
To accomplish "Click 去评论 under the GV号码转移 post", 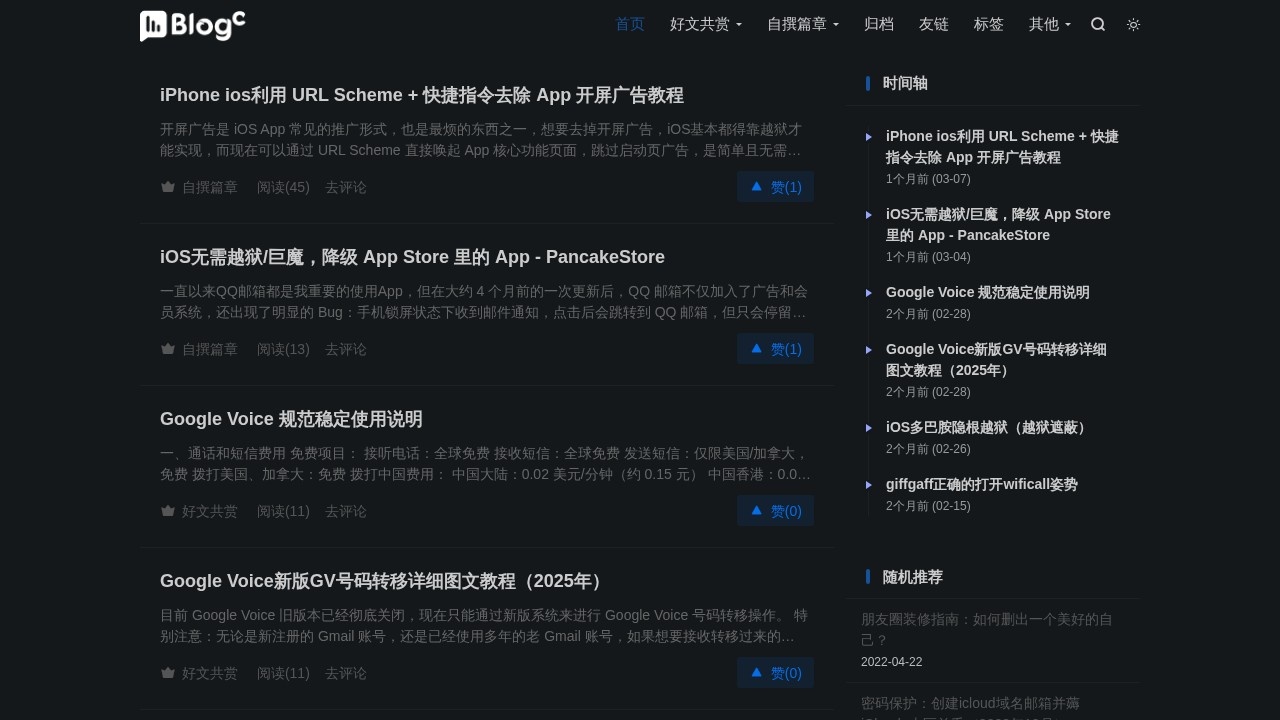I will pyautogui.click(x=346, y=673).
